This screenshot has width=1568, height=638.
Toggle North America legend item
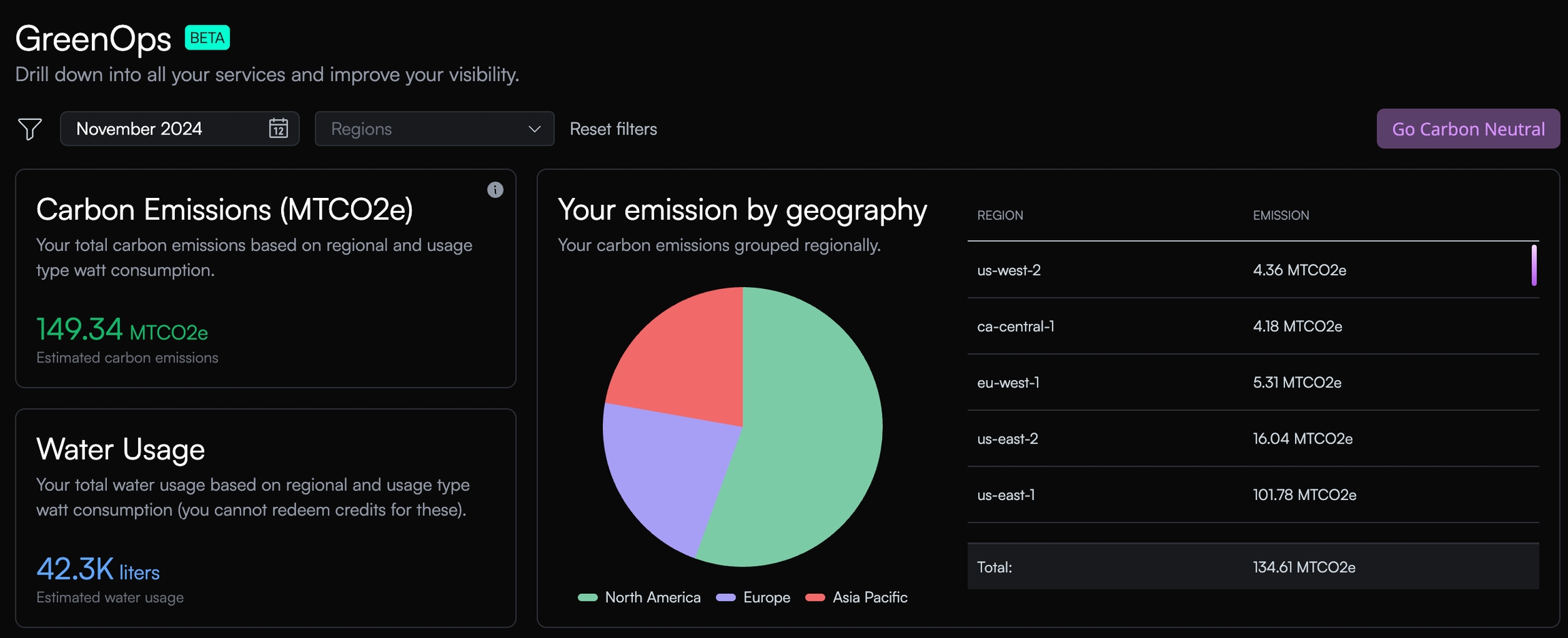pos(640,597)
